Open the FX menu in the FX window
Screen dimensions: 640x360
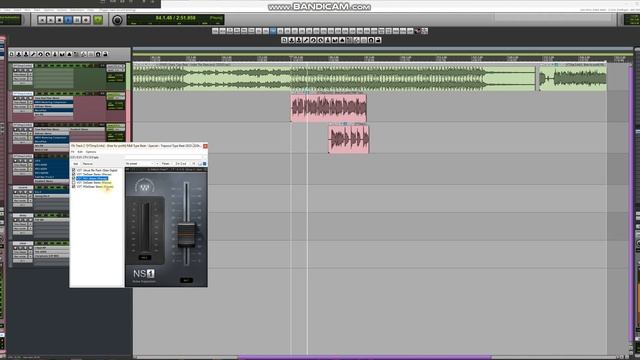73,152
